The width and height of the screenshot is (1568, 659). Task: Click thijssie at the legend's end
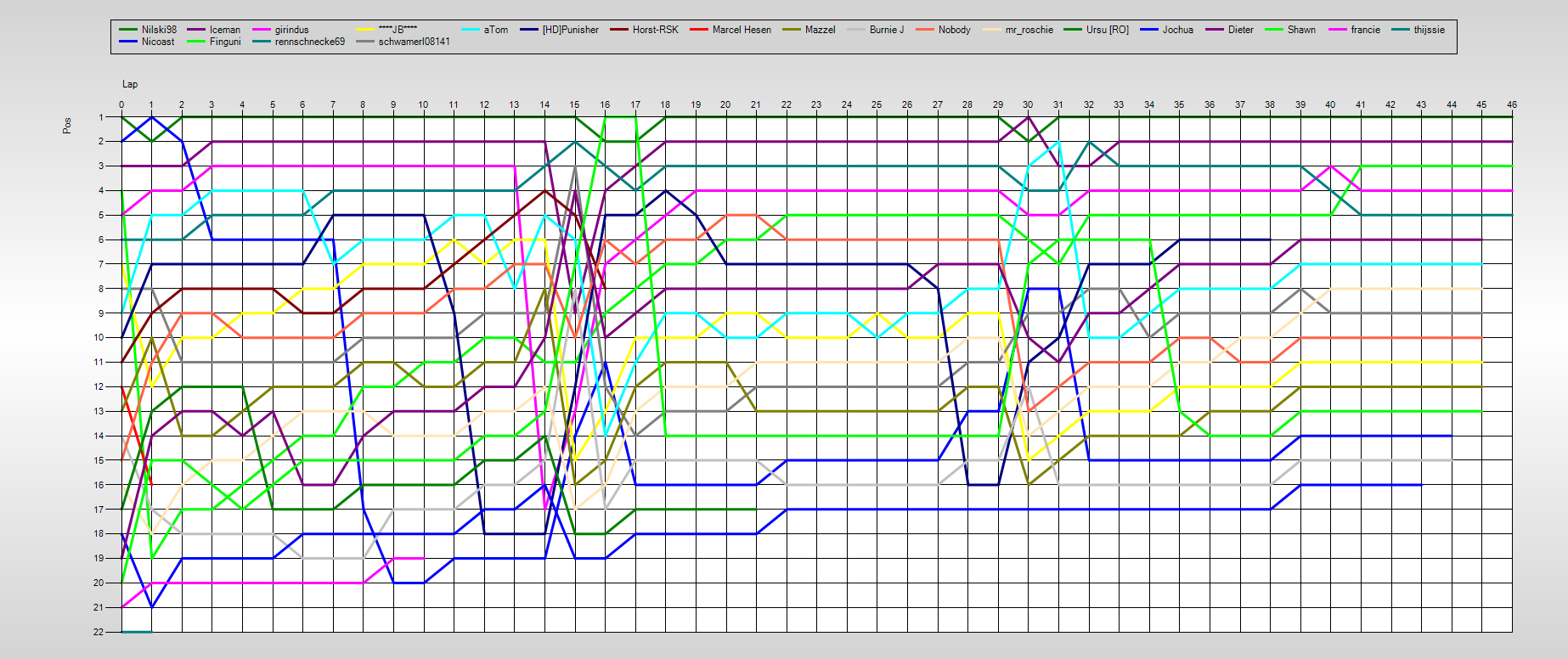pyautogui.click(x=1429, y=30)
